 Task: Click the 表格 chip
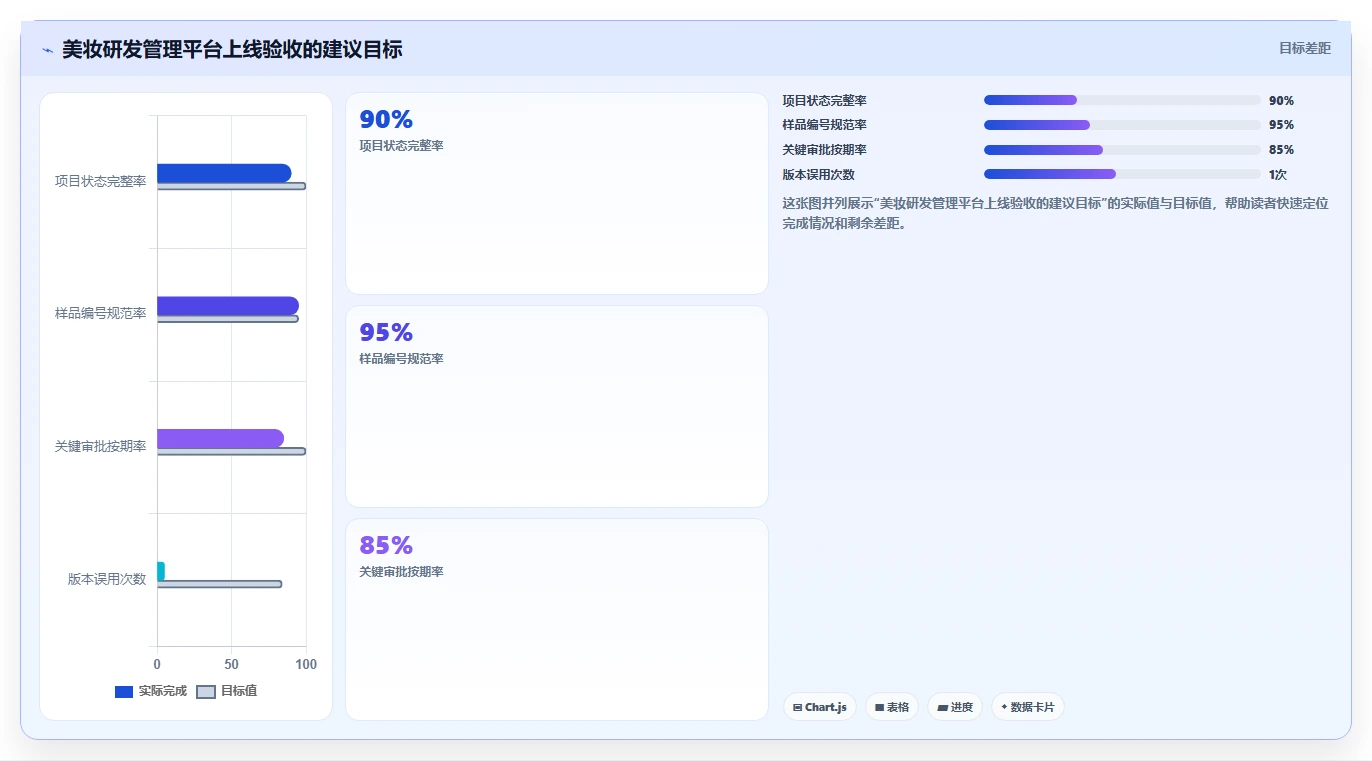[892, 707]
